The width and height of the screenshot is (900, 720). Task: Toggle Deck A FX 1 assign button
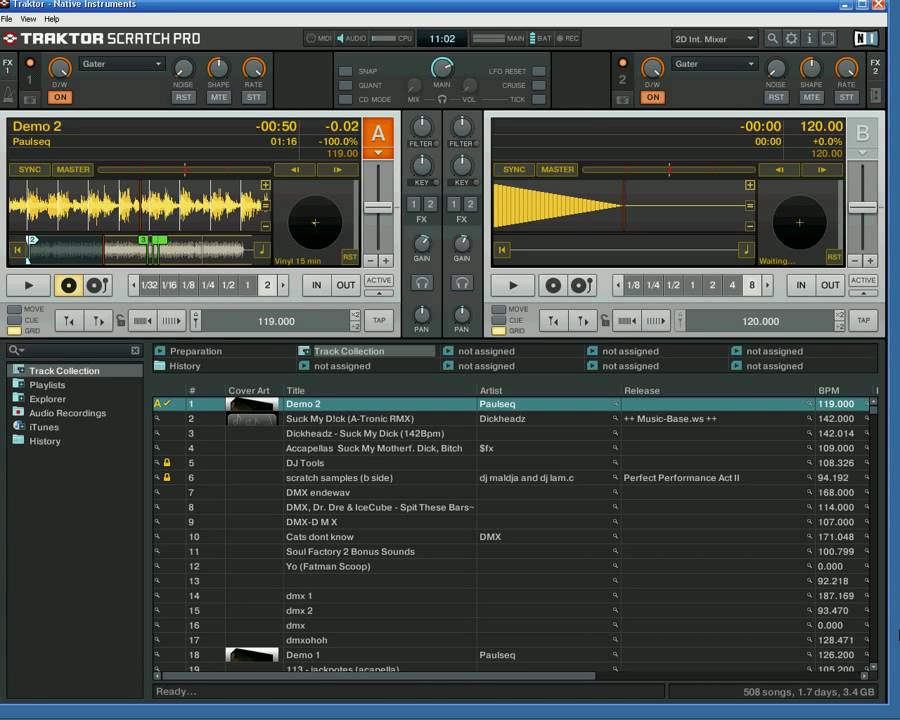point(413,203)
